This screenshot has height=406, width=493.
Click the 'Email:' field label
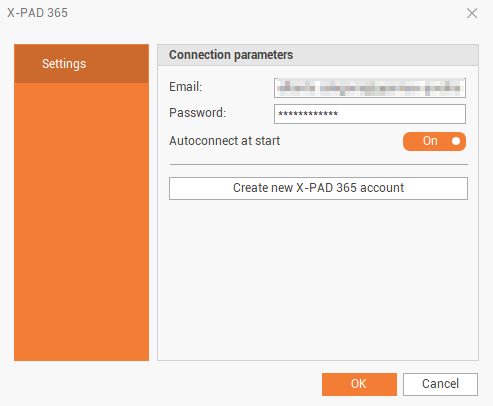click(185, 87)
